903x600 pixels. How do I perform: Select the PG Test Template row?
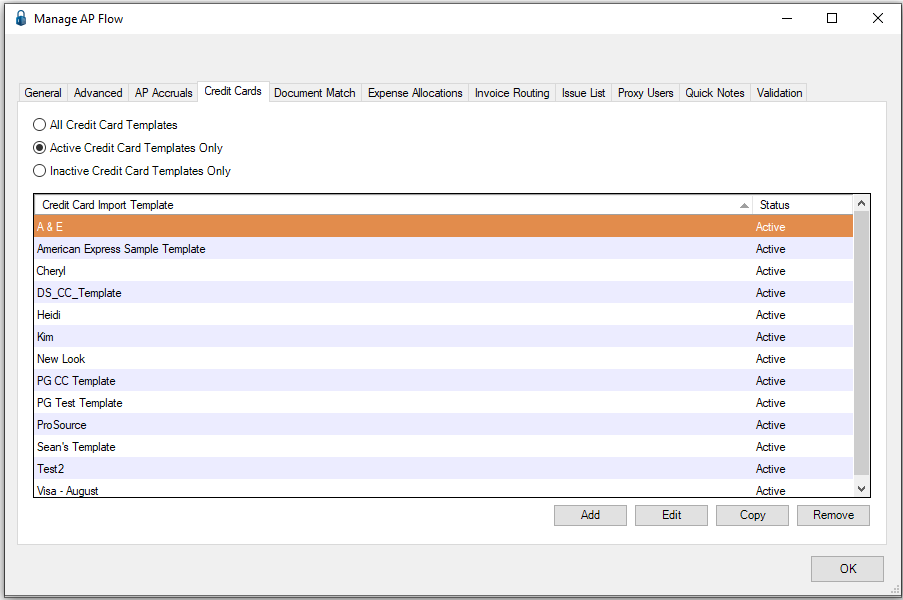pyautogui.click(x=444, y=403)
